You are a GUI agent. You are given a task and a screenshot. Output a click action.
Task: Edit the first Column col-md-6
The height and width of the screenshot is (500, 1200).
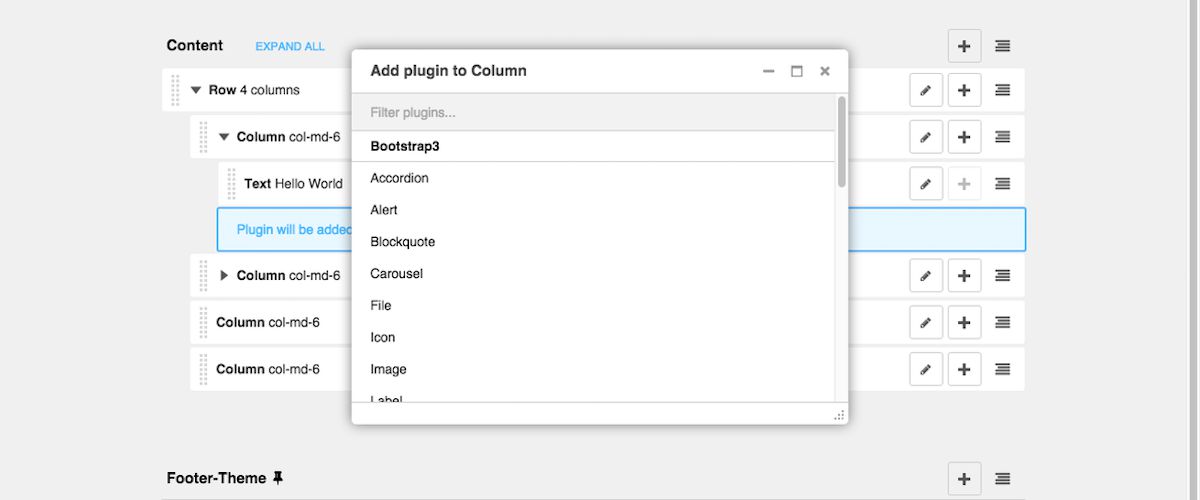[x=926, y=137]
